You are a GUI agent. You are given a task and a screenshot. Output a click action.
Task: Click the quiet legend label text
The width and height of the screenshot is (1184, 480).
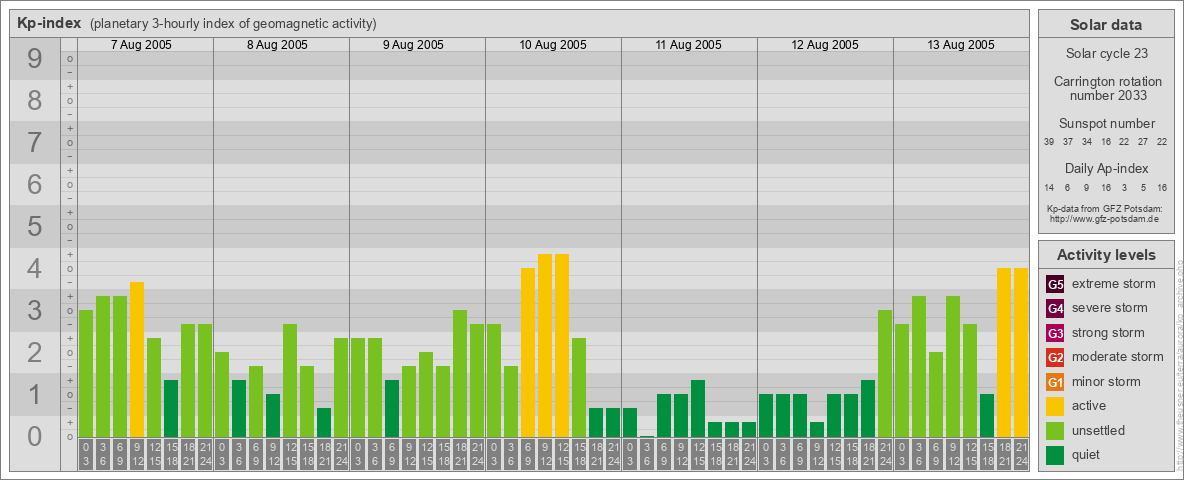click(x=1086, y=455)
